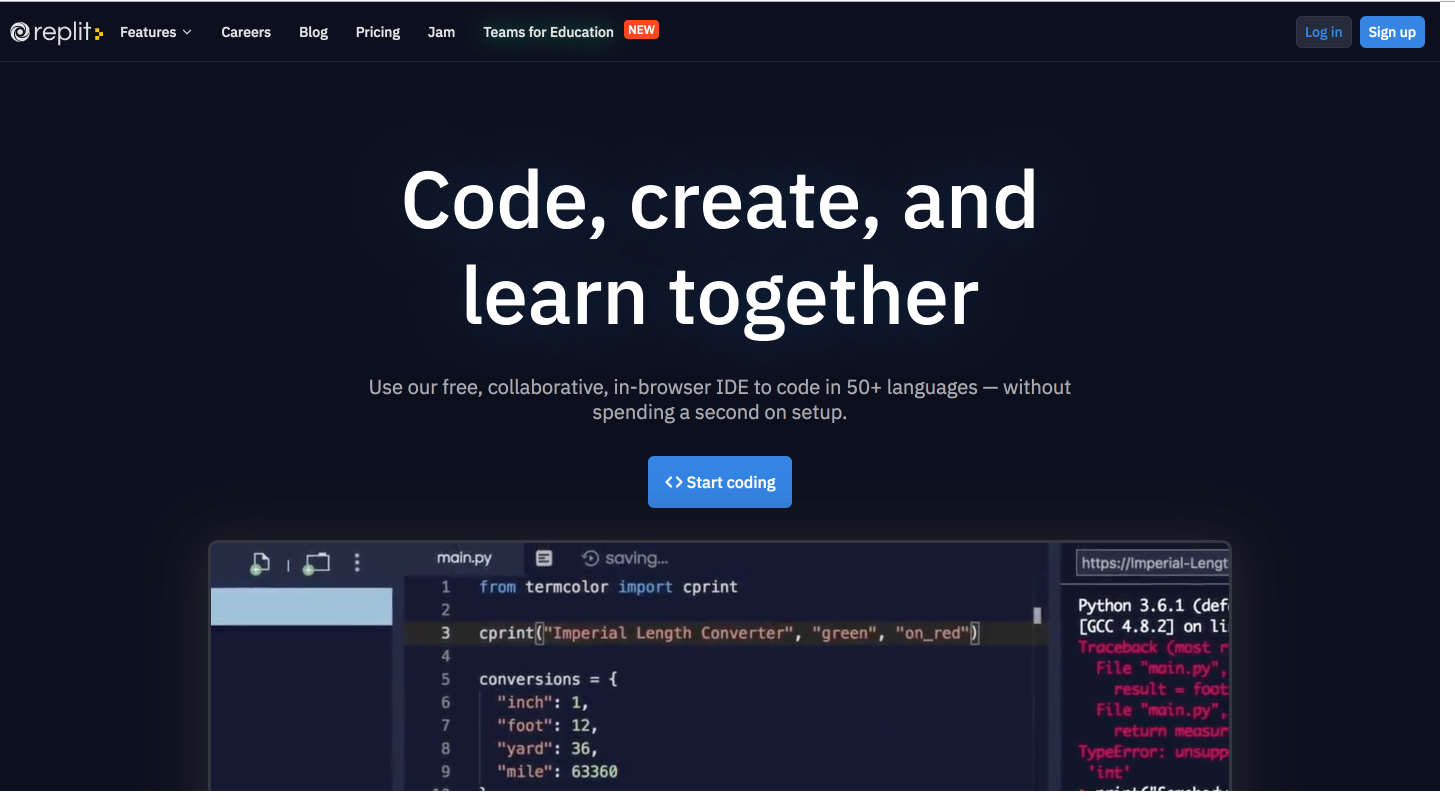Select the main.py tab
This screenshot has width=1455, height=811.
coord(463,558)
